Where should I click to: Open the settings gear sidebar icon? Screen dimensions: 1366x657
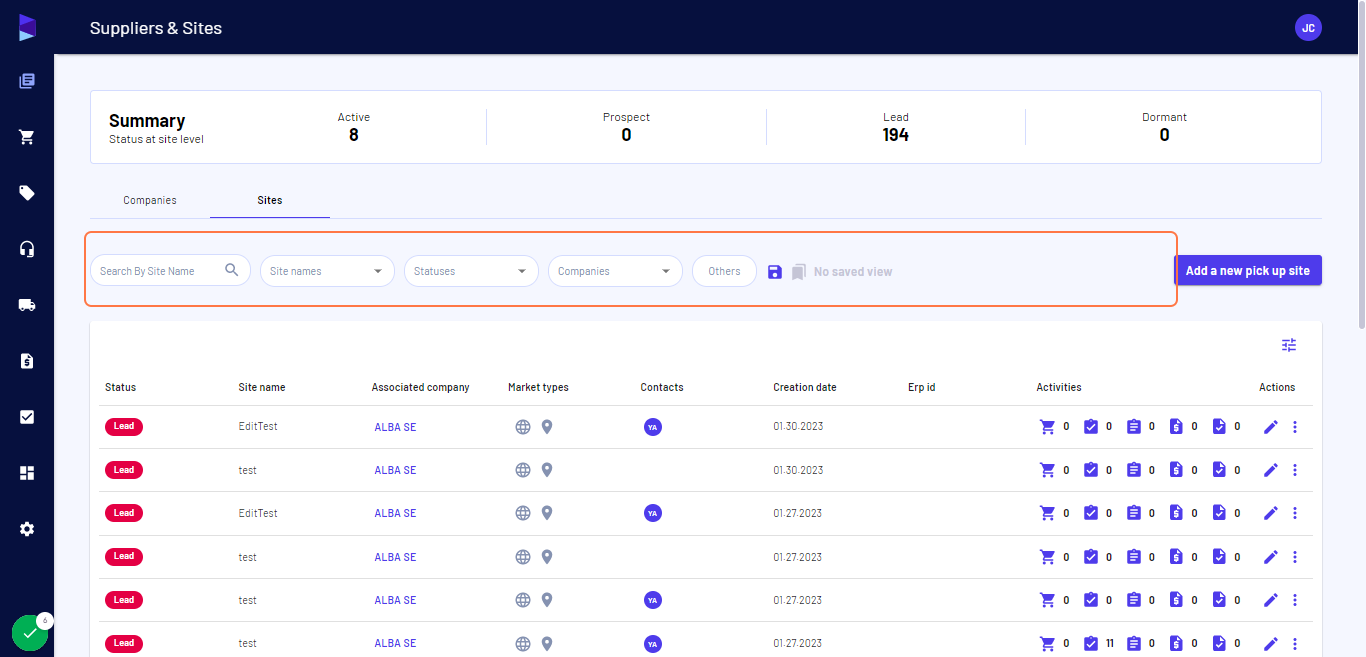27,529
